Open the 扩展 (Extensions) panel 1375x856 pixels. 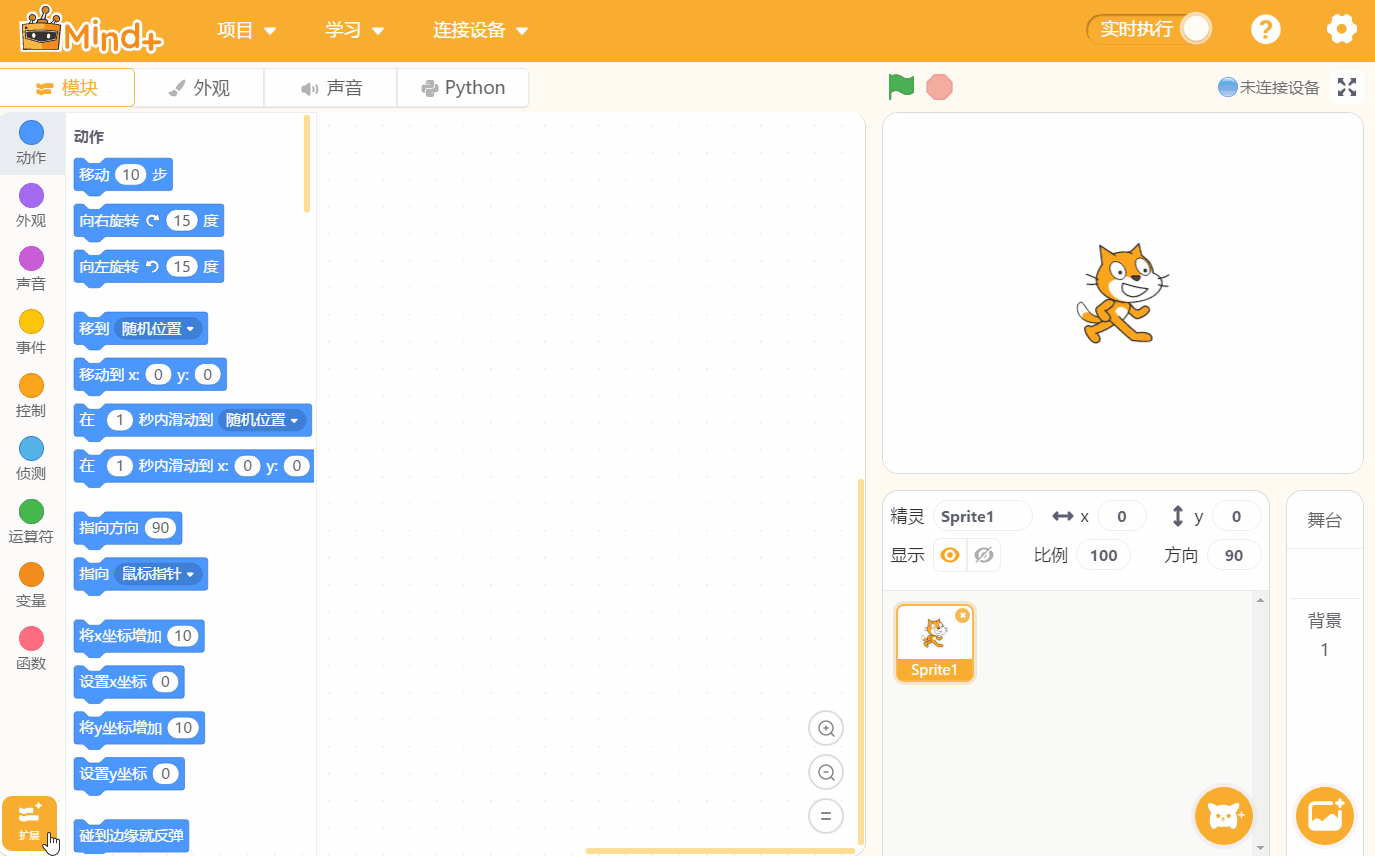point(30,822)
